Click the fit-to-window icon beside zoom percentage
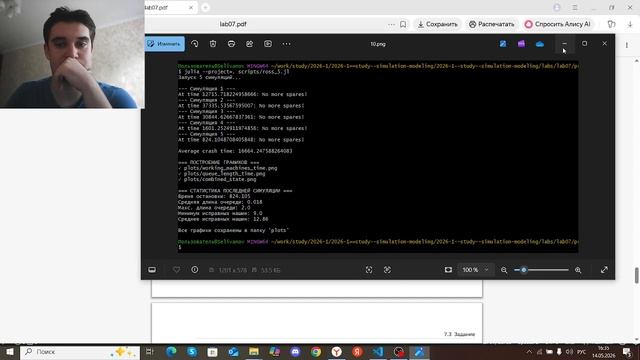 (x=448, y=270)
